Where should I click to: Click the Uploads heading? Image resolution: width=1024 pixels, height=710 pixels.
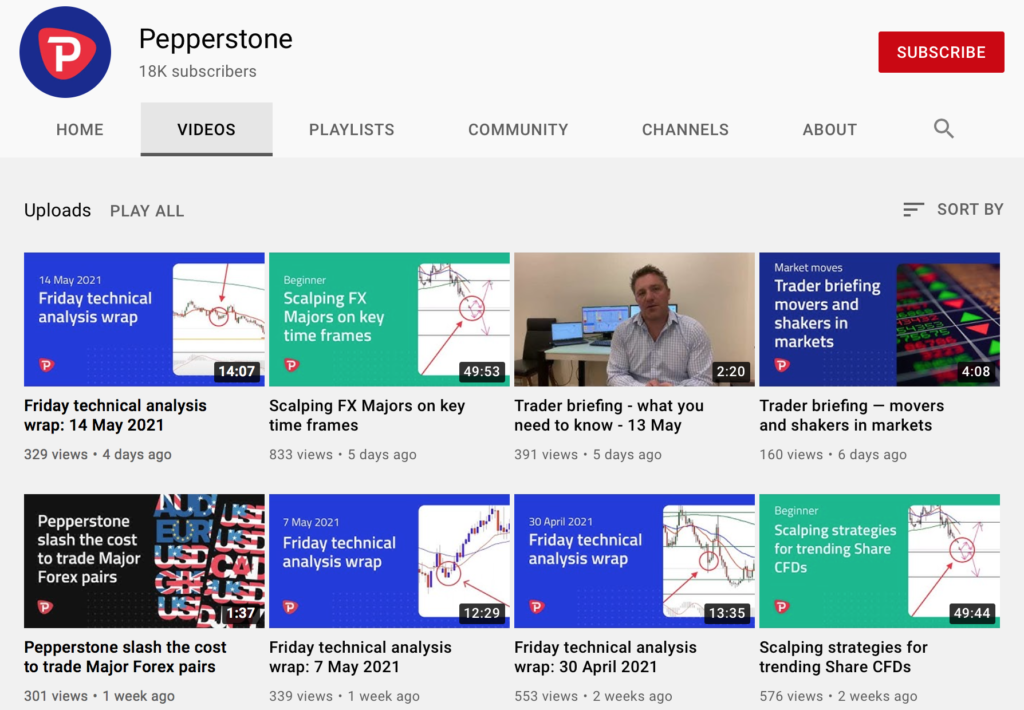(x=57, y=210)
